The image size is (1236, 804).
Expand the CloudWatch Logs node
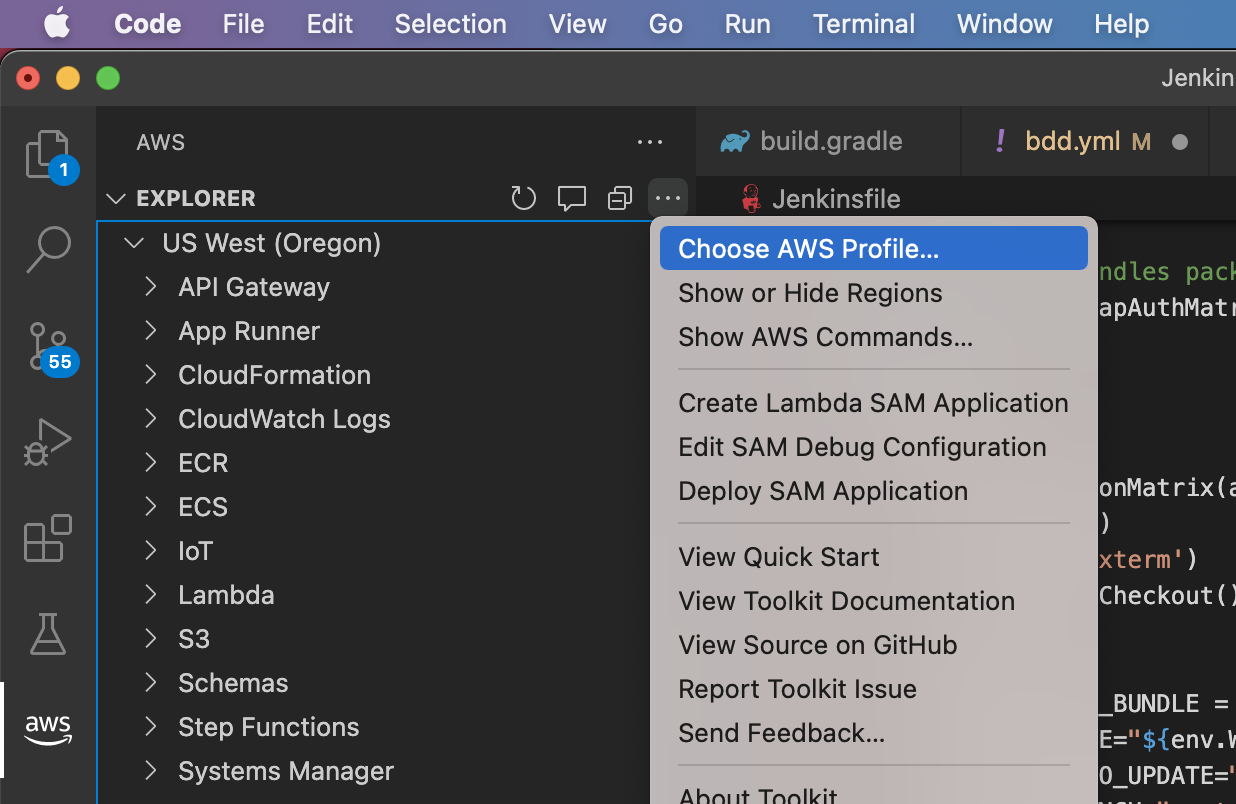[151, 419]
